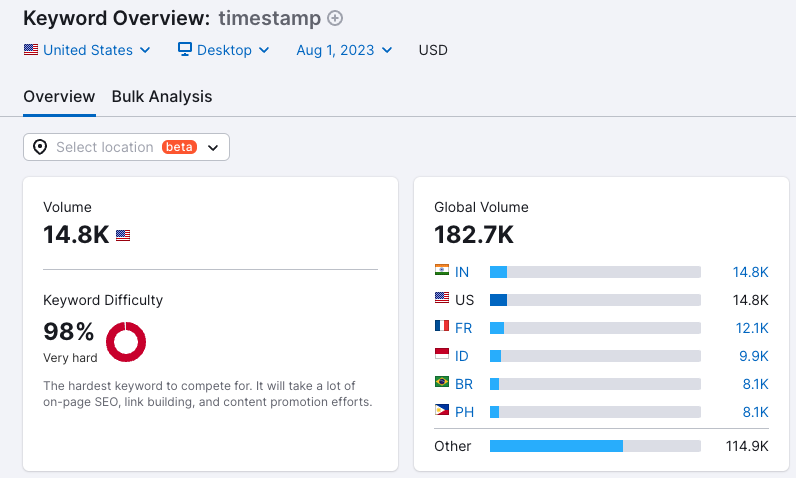Open the United States country dropdown
Image resolution: width=796 pixels, height=478 pixels.
point(87,50)
